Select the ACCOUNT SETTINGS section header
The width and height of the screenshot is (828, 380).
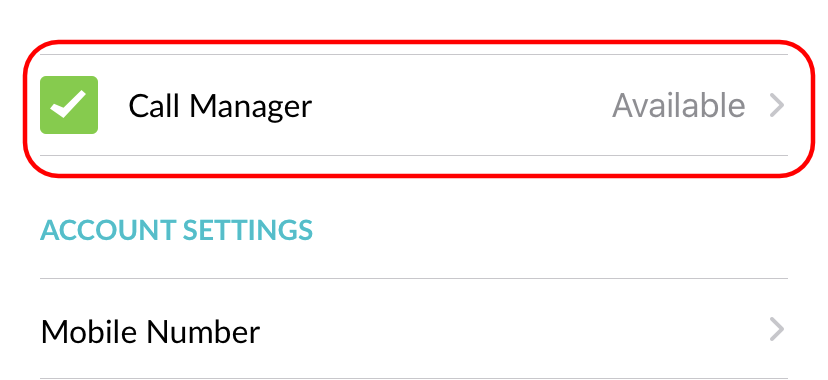point(176,230)
